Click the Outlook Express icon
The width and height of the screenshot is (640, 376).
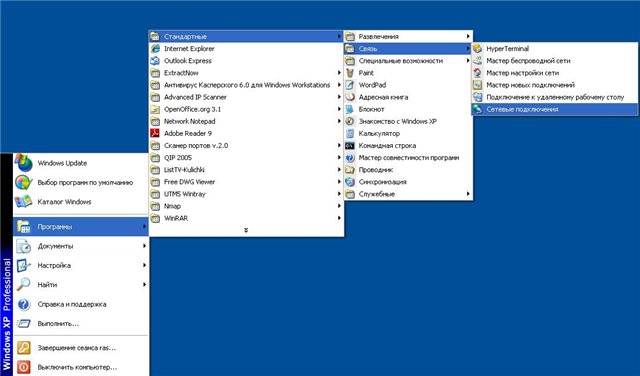click(155, 61)
